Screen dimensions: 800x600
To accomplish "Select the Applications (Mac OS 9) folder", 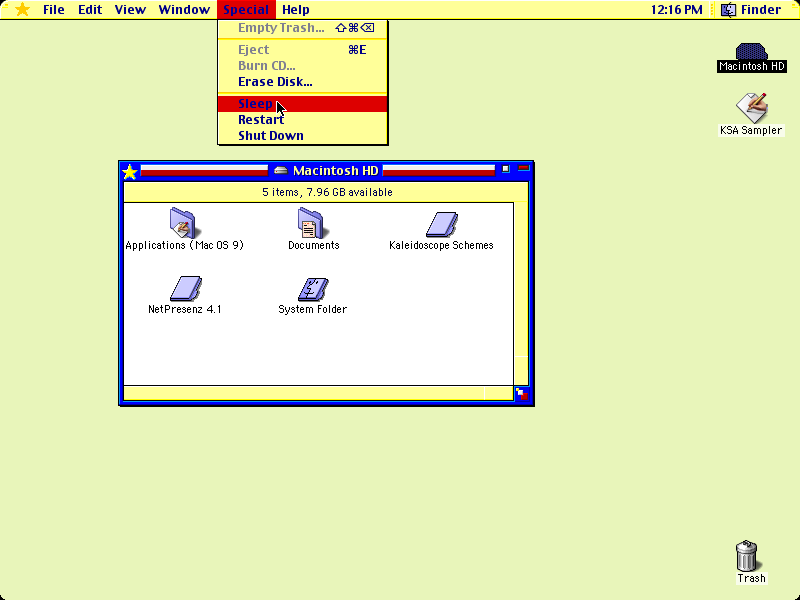I will point(184,229).
